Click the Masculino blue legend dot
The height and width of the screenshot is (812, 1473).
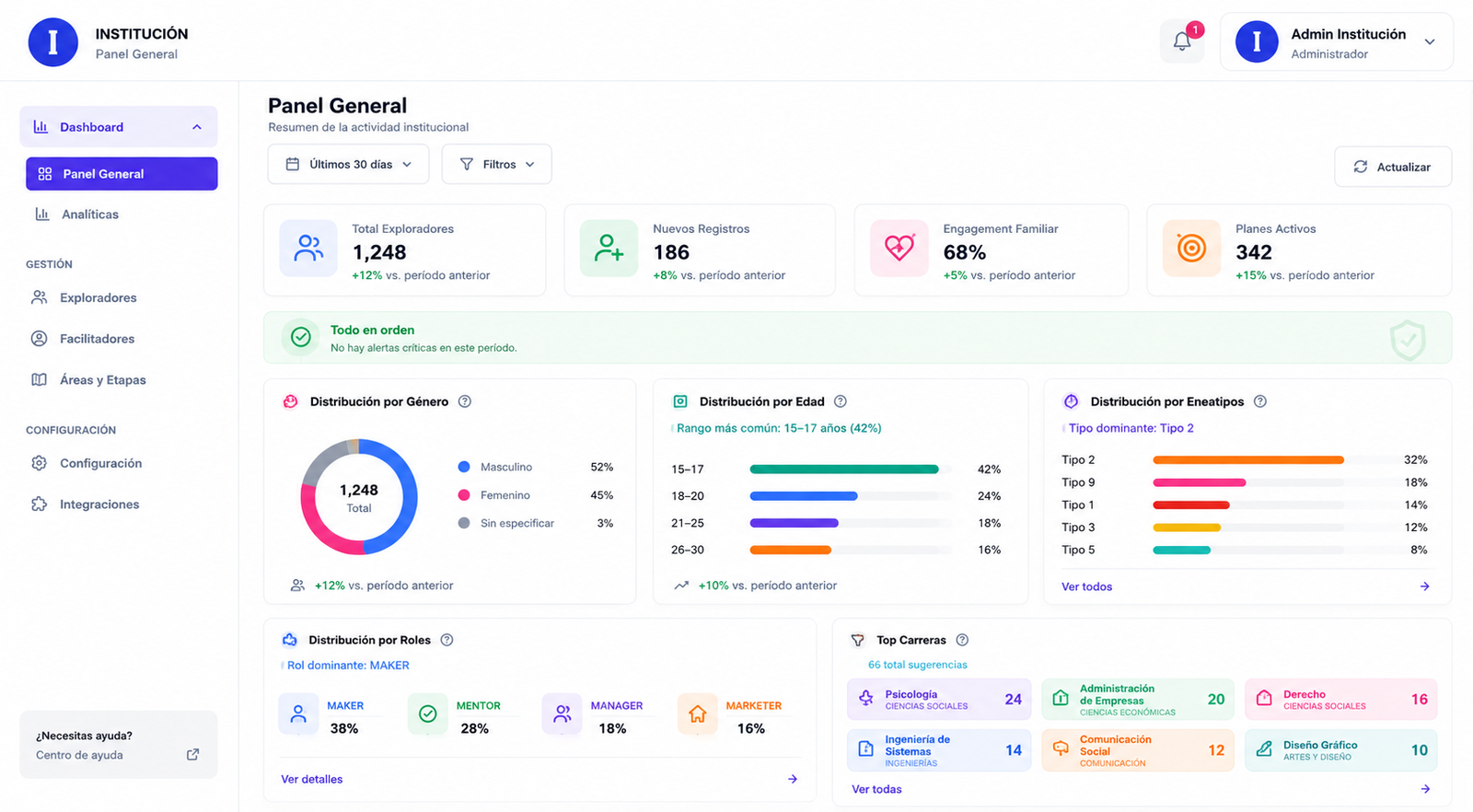[x=464, y=467]
